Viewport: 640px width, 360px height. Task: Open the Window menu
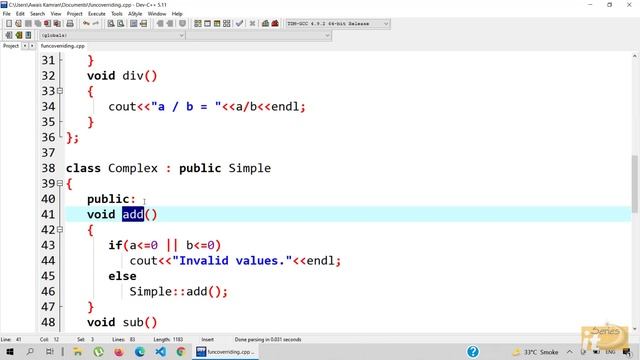coord(157,13)
